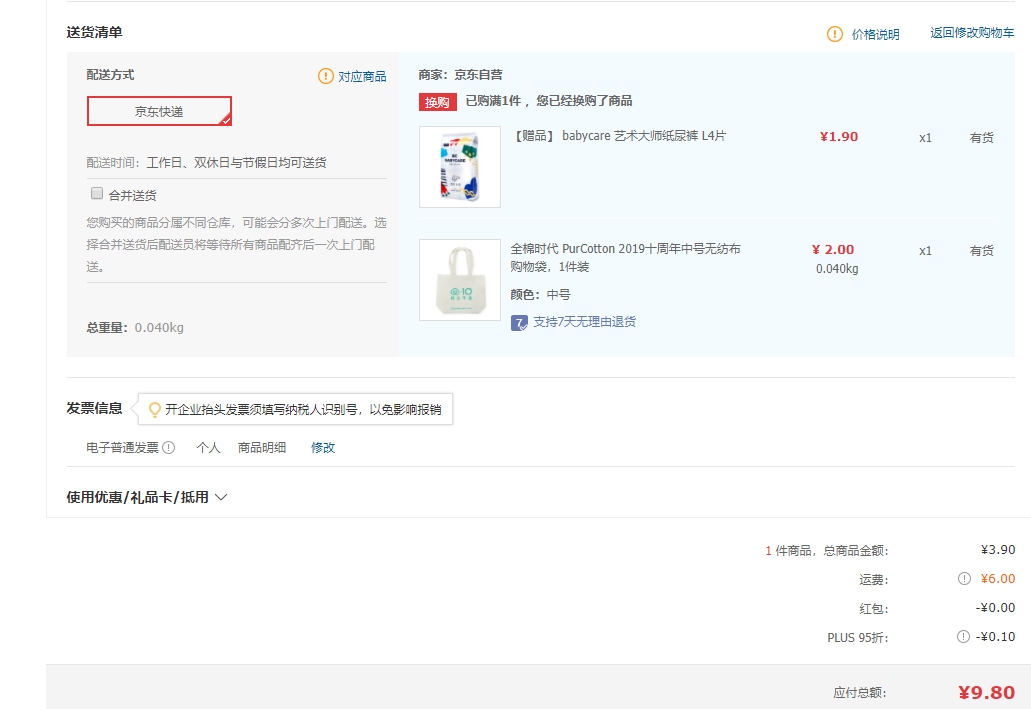Click the diaper price ¥1.90
The image size is (1031, 709).
tap(839, 137)
